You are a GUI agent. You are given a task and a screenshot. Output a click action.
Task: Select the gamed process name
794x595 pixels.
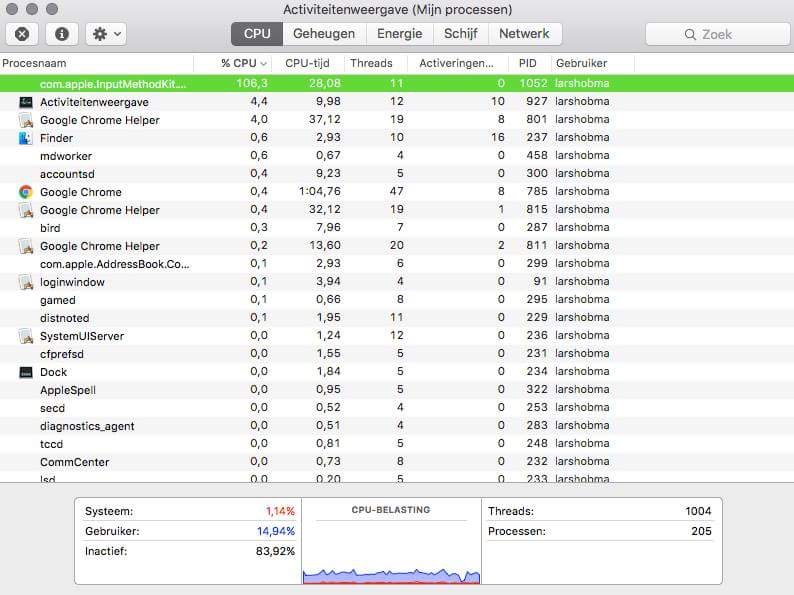click(58, 300)
